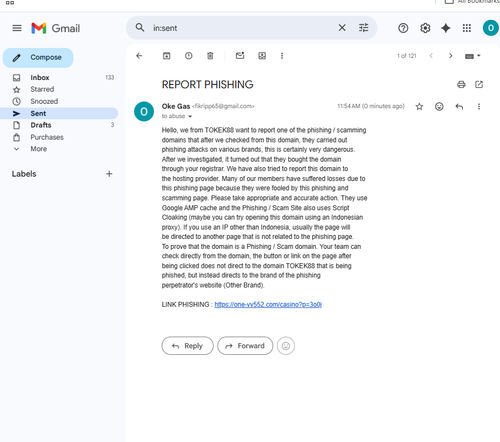Delete this email with trash icon
500x442 pixels.
click(210, 56)
